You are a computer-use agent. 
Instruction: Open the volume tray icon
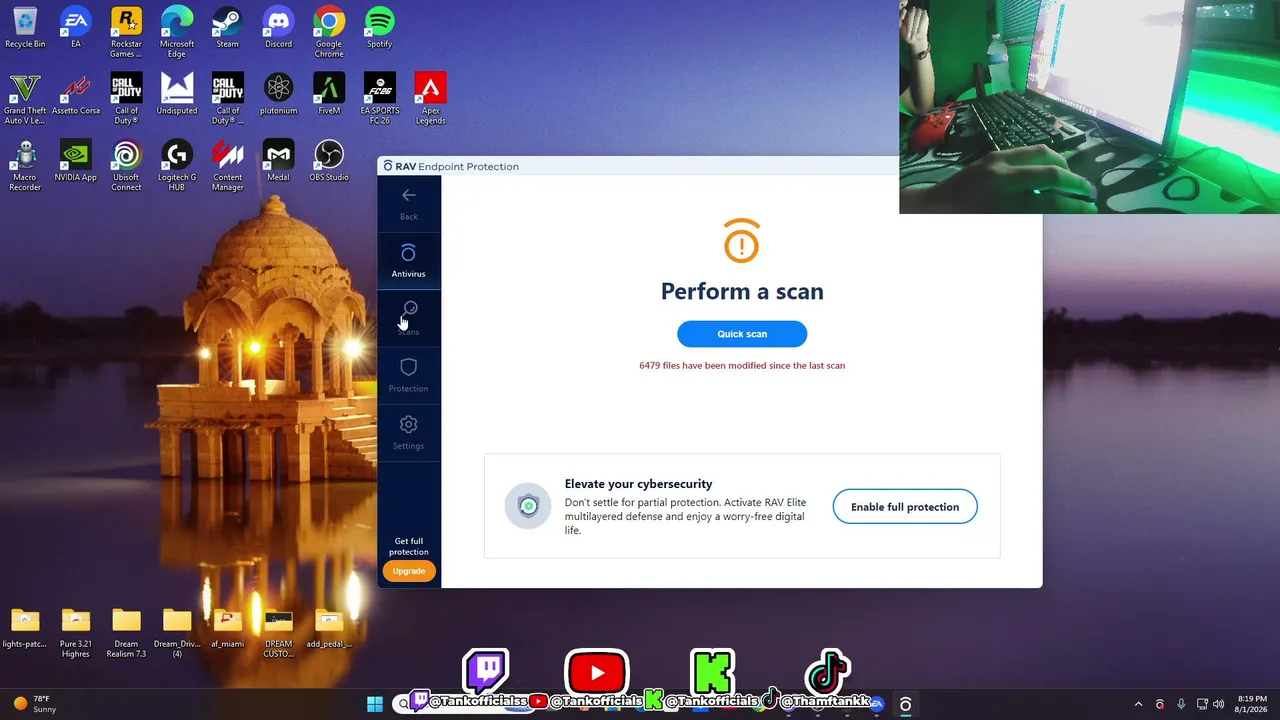1219,704
